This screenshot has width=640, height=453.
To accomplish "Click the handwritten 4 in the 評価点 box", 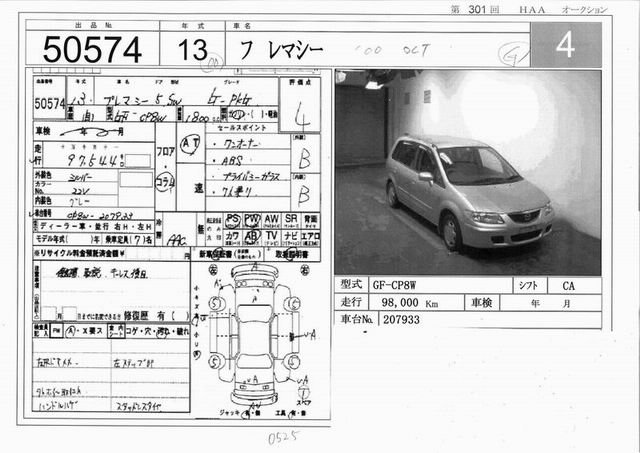I will [x=301, y=114].
